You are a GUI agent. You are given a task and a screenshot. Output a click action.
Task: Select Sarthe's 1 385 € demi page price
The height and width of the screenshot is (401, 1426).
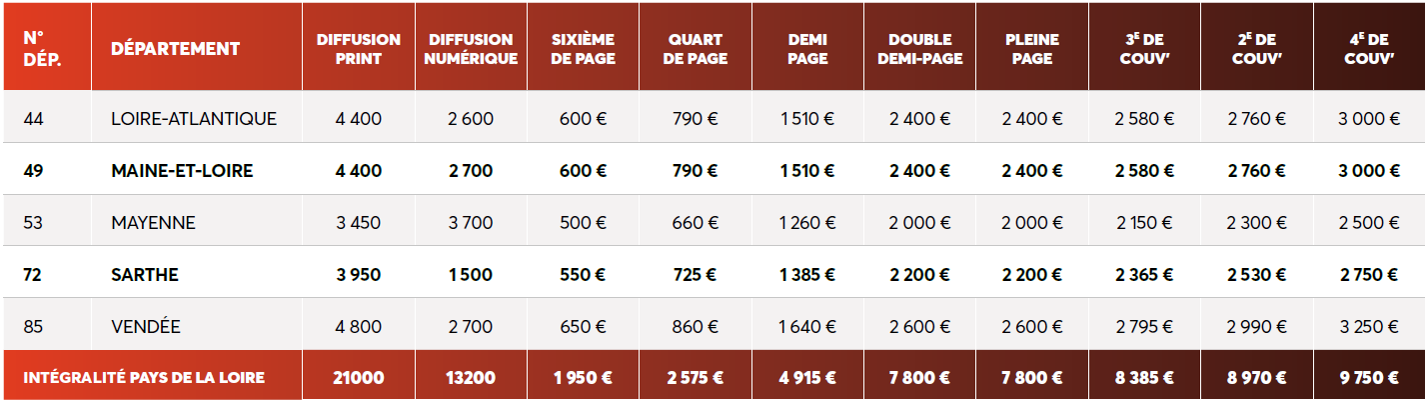[x=807, y=274]
